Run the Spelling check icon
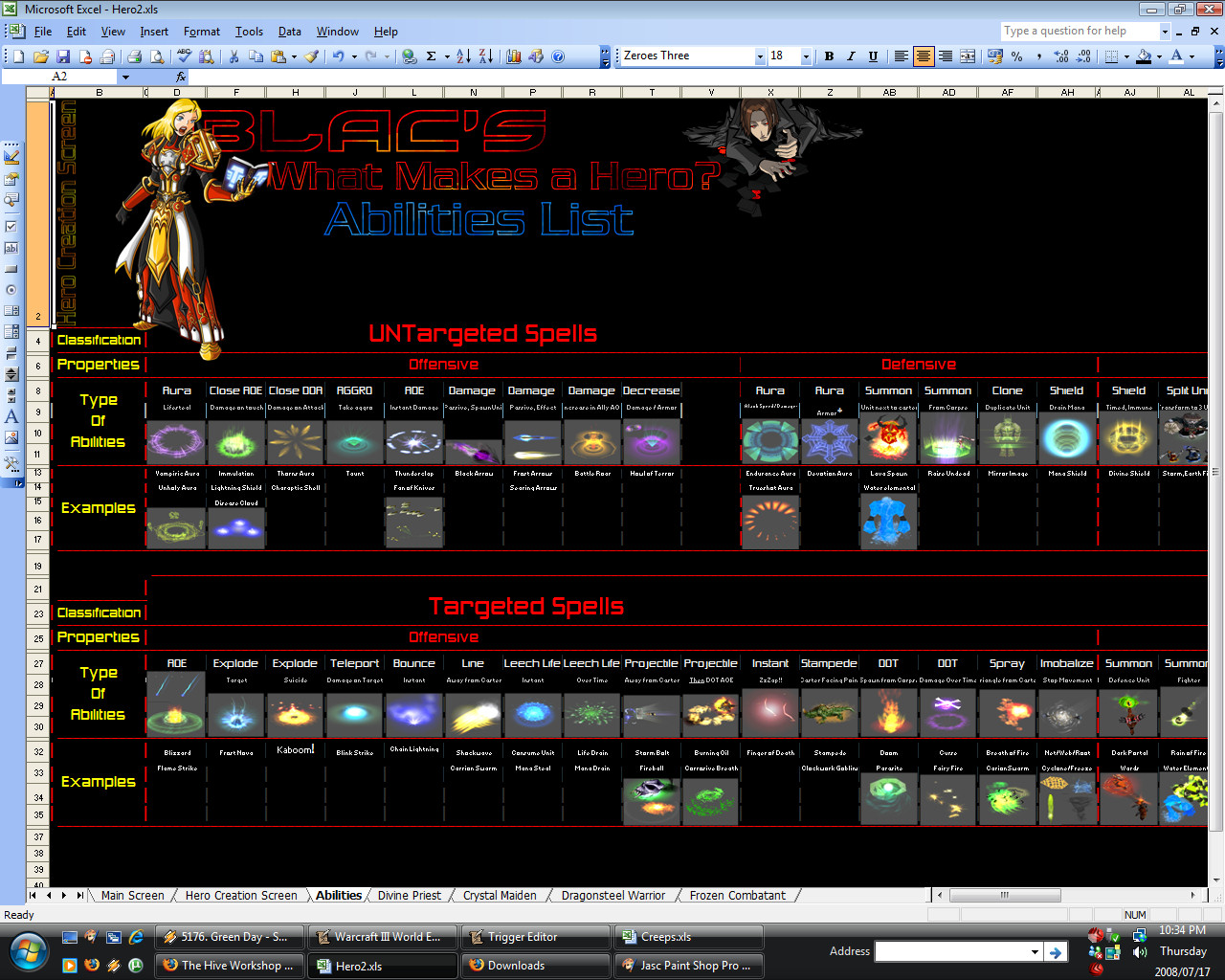Viewport: 1225px width, 980px height. coord(185,56)
